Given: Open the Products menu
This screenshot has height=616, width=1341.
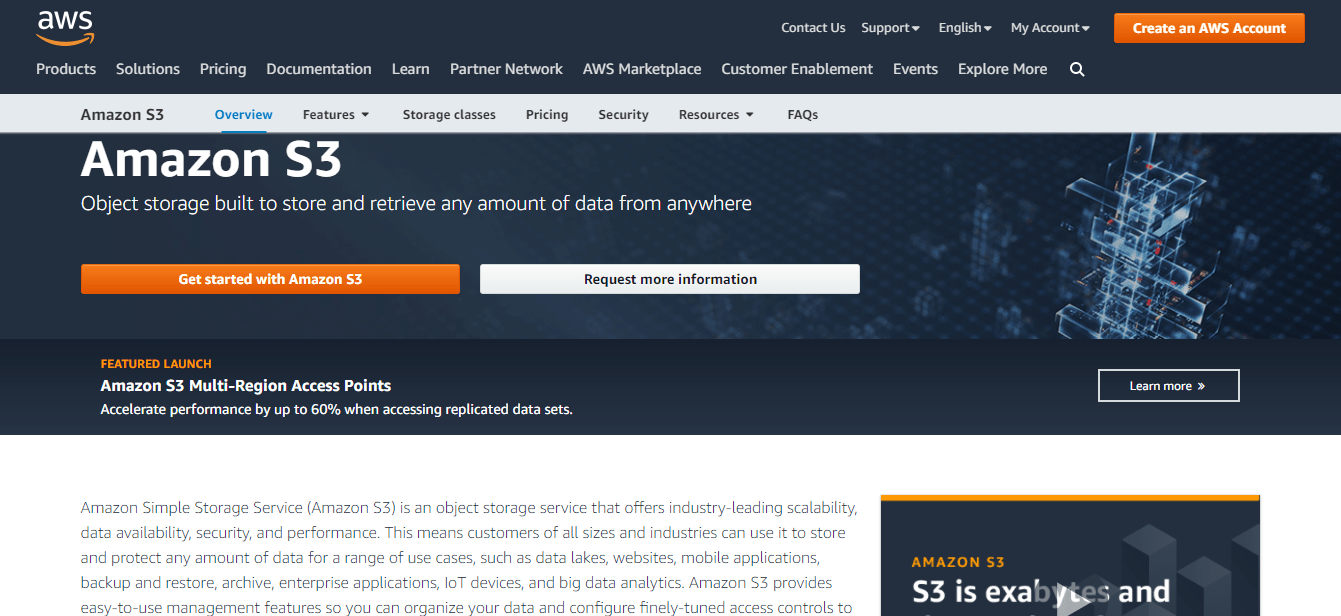Looking at the screenshot, I should click(66, 69).
